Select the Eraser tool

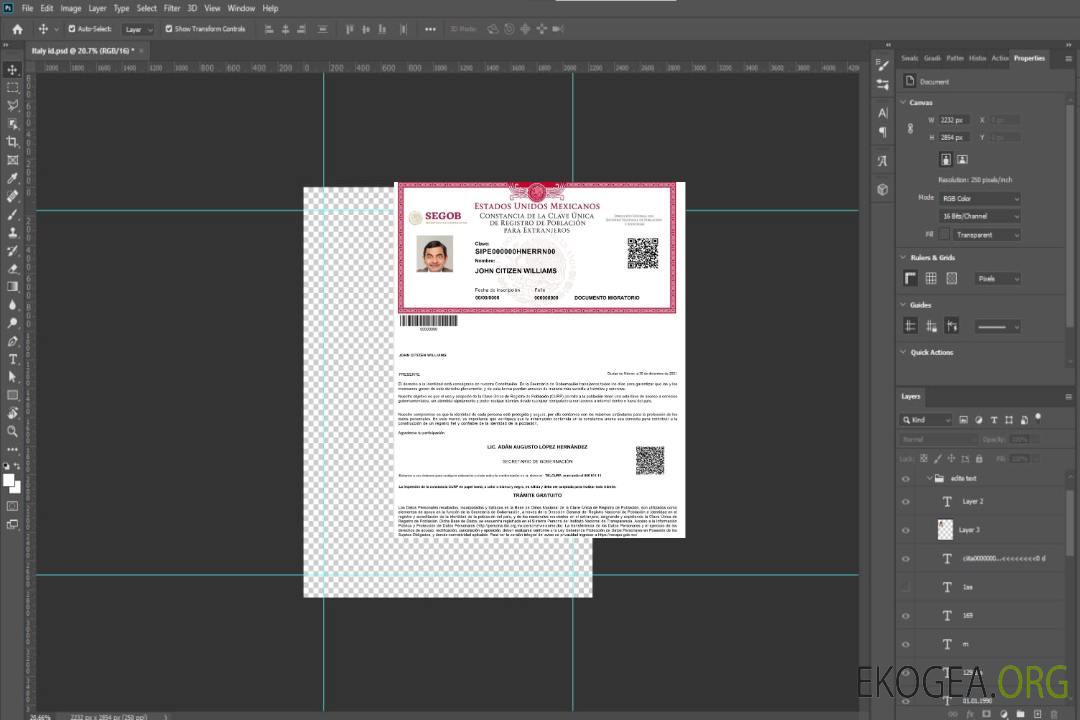(x=12, y=269)
